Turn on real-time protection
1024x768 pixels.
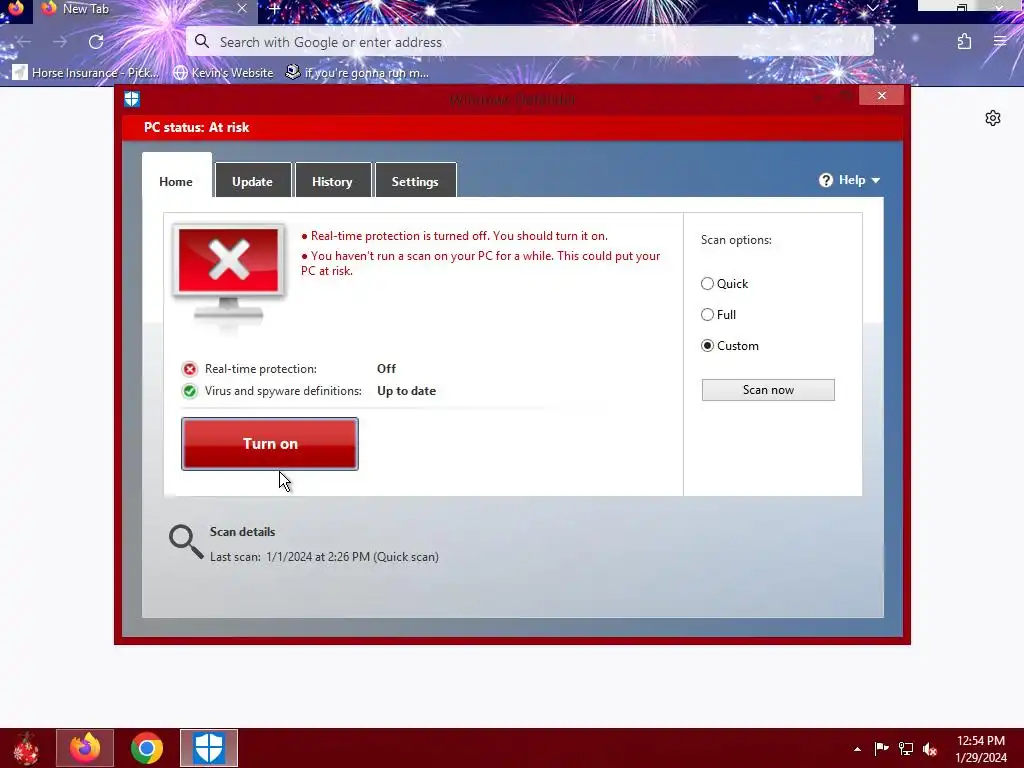(270, 443)
